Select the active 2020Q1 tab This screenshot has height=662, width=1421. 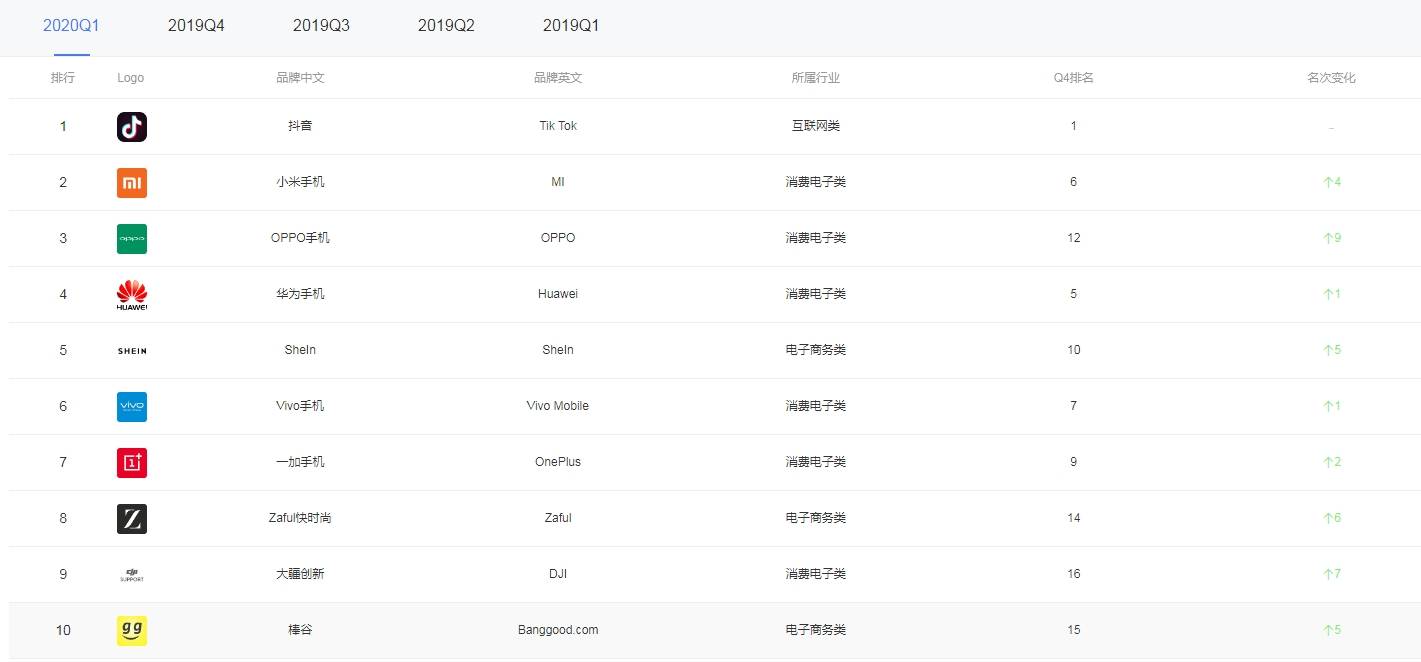[x=71, y=26]
